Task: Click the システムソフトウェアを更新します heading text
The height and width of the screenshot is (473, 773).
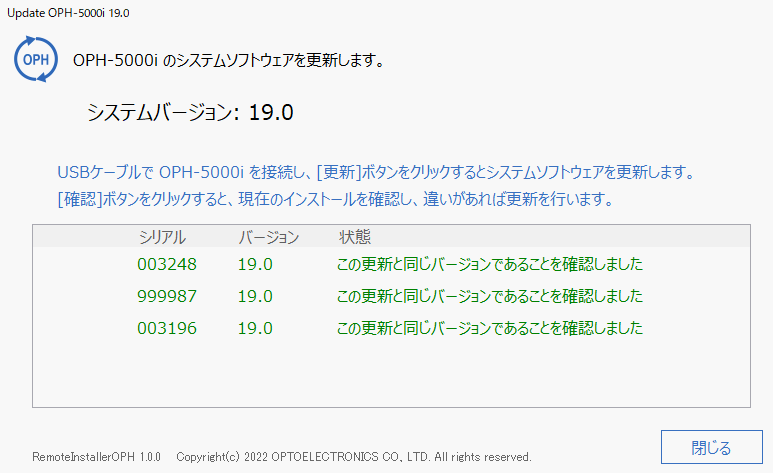Action: coord(228,60)
